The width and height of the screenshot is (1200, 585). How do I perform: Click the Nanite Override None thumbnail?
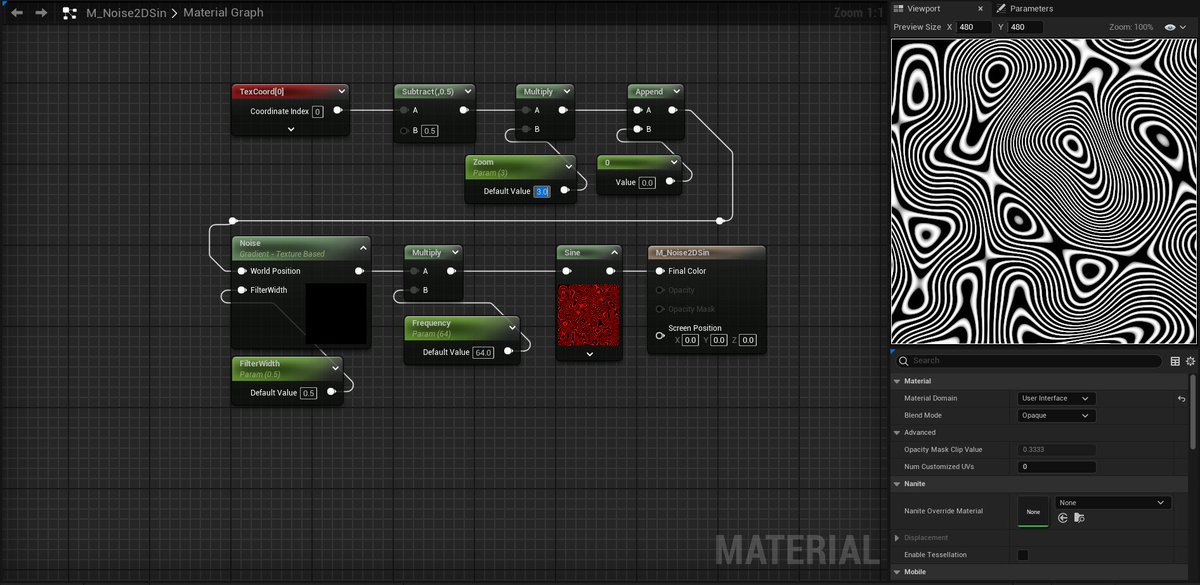click(1033, 511)
